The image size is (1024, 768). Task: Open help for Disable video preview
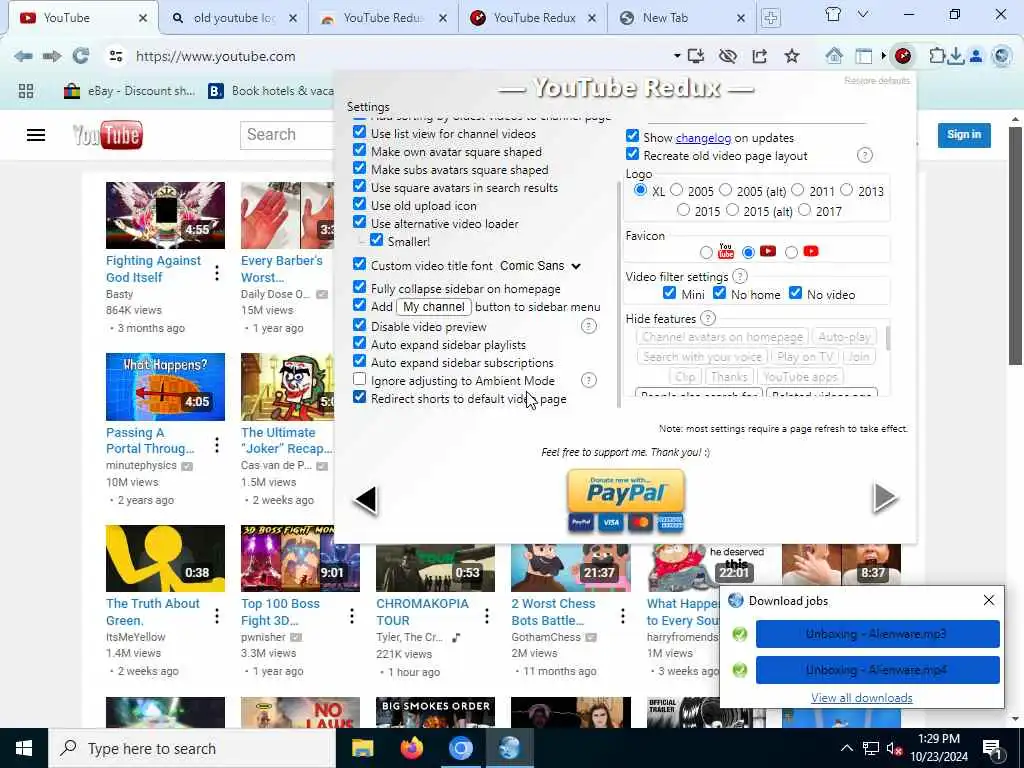(588, 326)
